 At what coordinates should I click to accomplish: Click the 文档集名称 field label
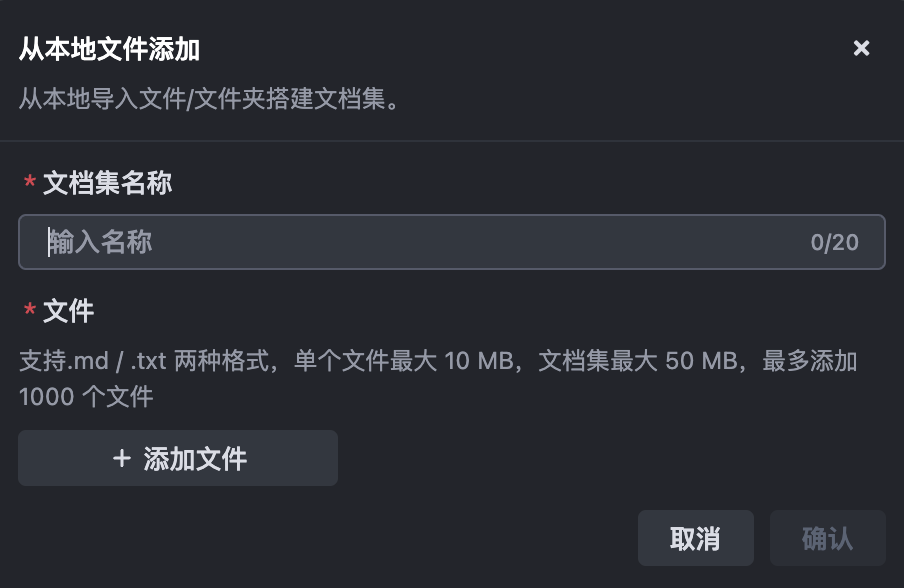(108, 183)
